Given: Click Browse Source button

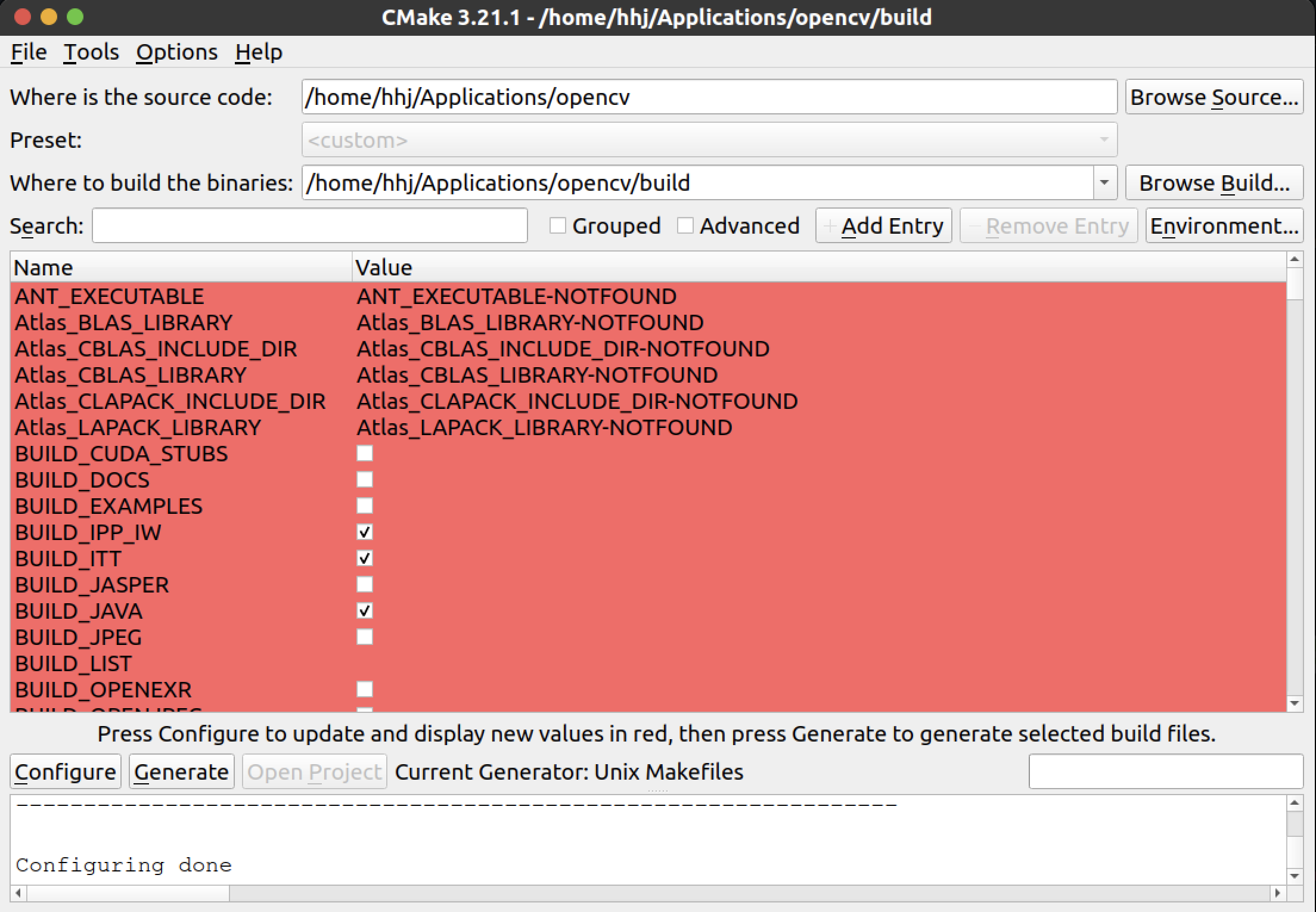Looking at the screenshot, I should click(1213, 97).
